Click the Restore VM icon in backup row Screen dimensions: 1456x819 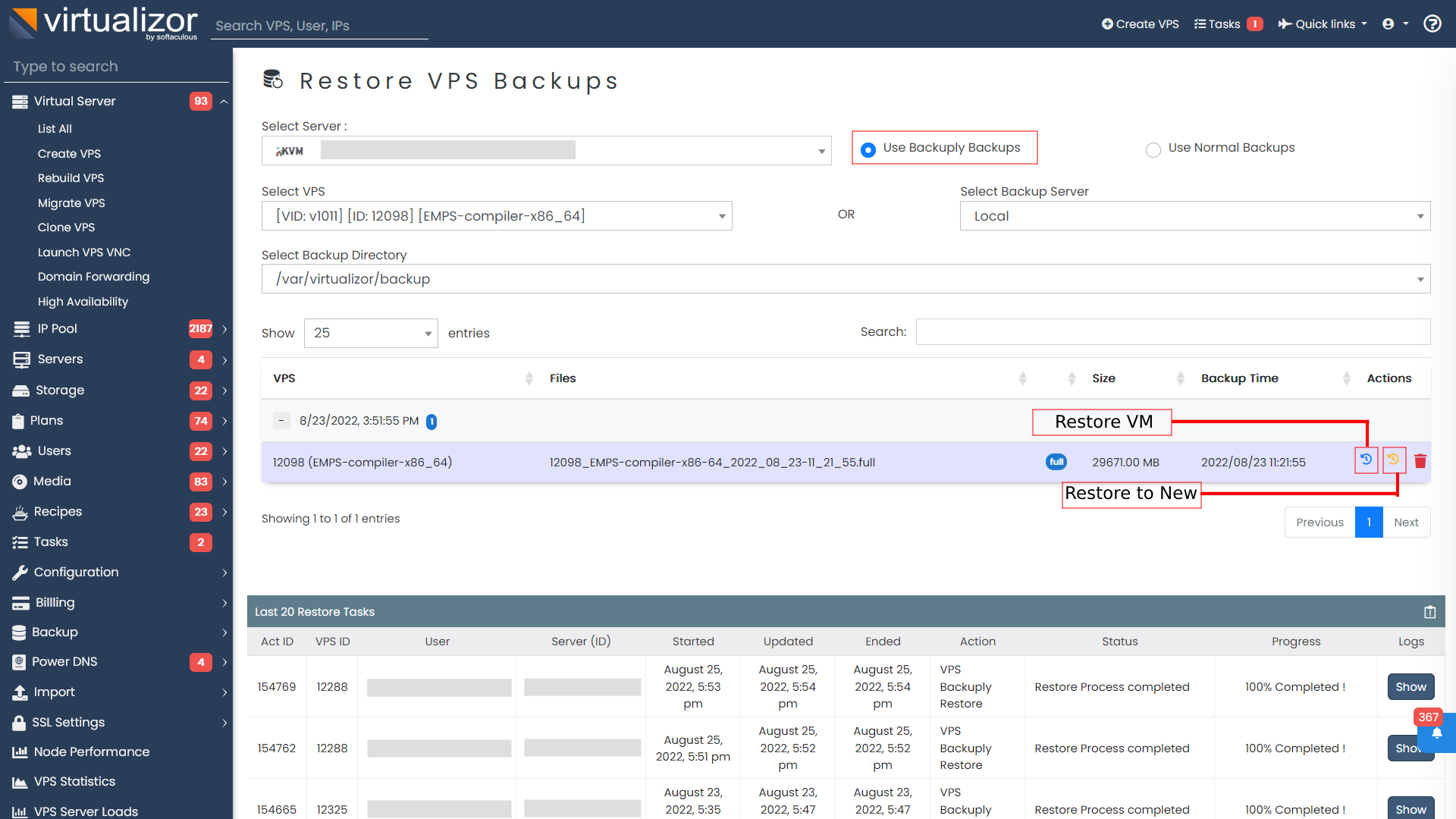(1367, 460)
